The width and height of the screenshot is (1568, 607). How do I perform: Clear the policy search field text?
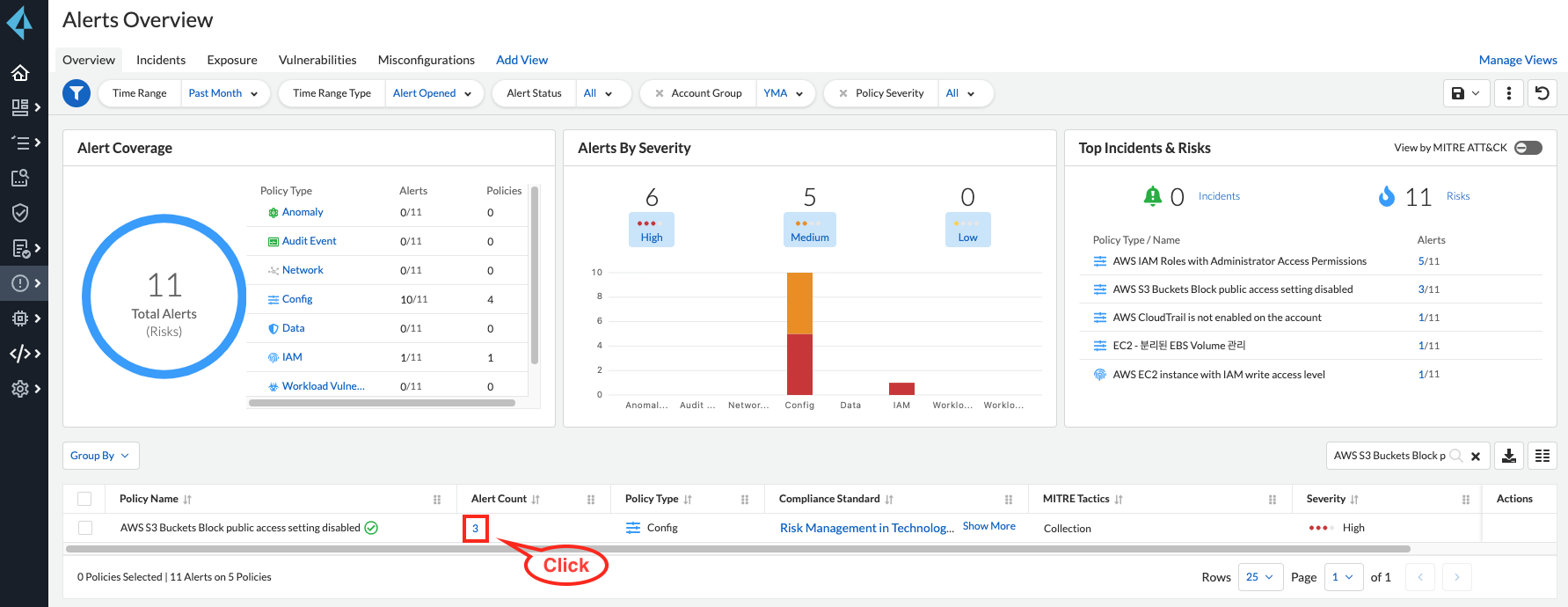point(1476,456)
